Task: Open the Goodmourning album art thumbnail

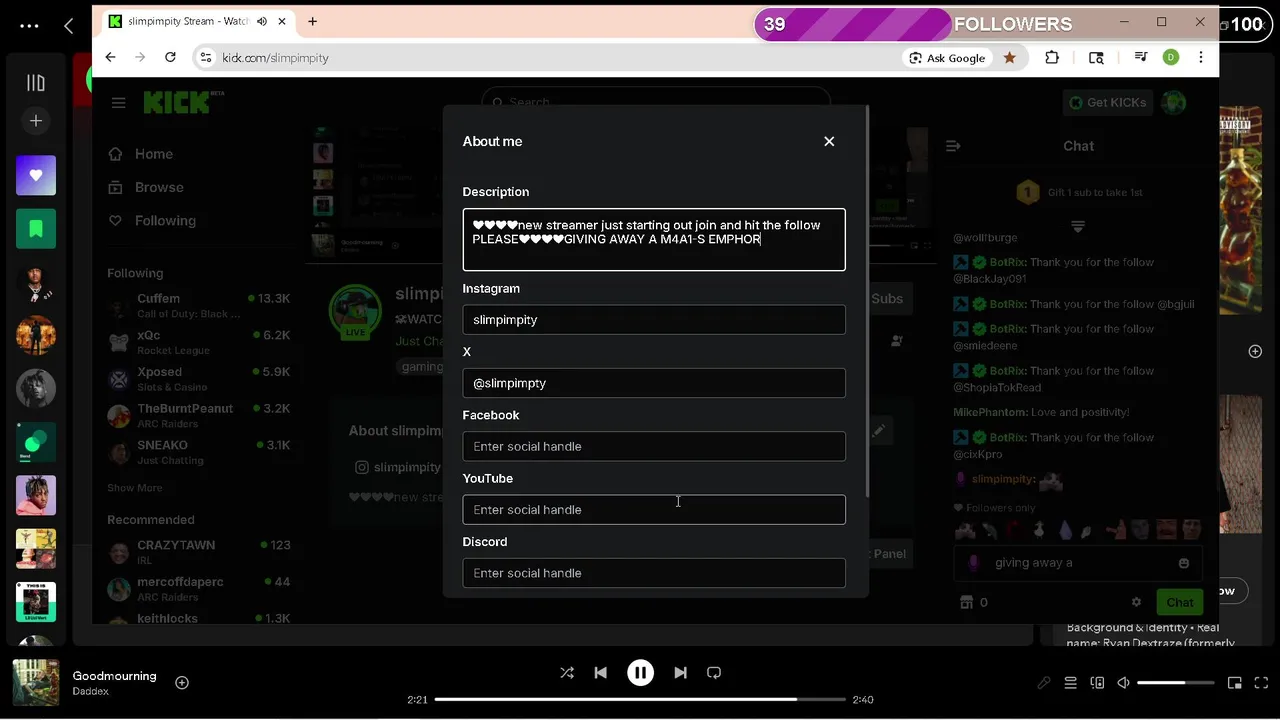Action: click(x=36, y=682)
